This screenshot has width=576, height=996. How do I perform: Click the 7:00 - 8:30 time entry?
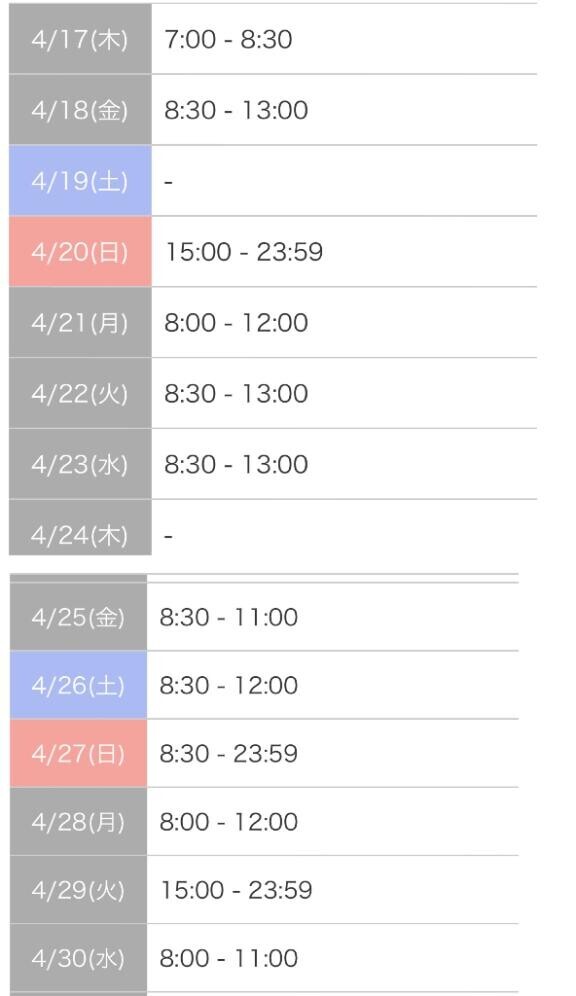point(228,39)
